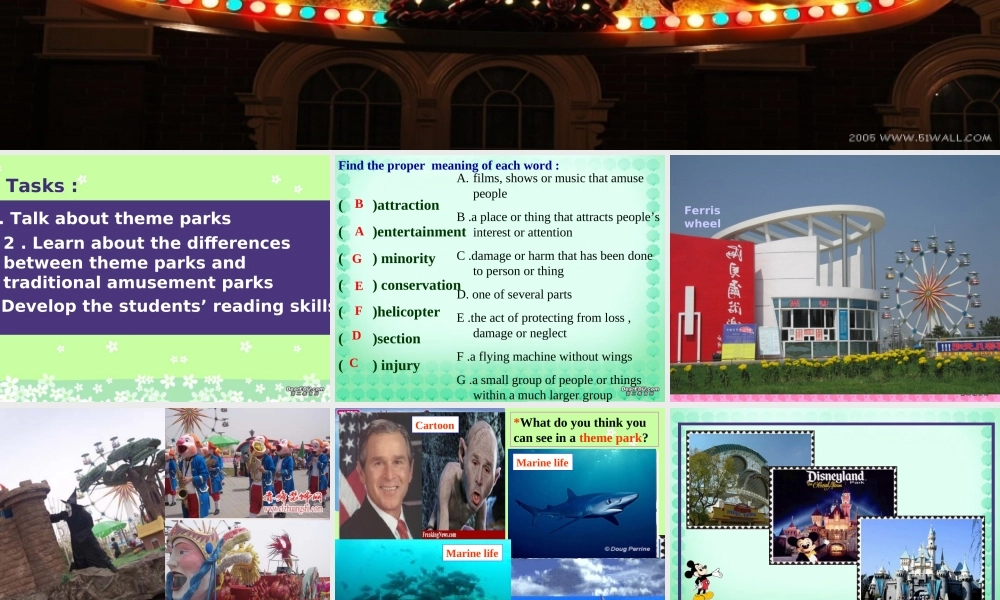Click the word 'attraction'
This screenshot has width=1000, height=600.
click(408, 205)
